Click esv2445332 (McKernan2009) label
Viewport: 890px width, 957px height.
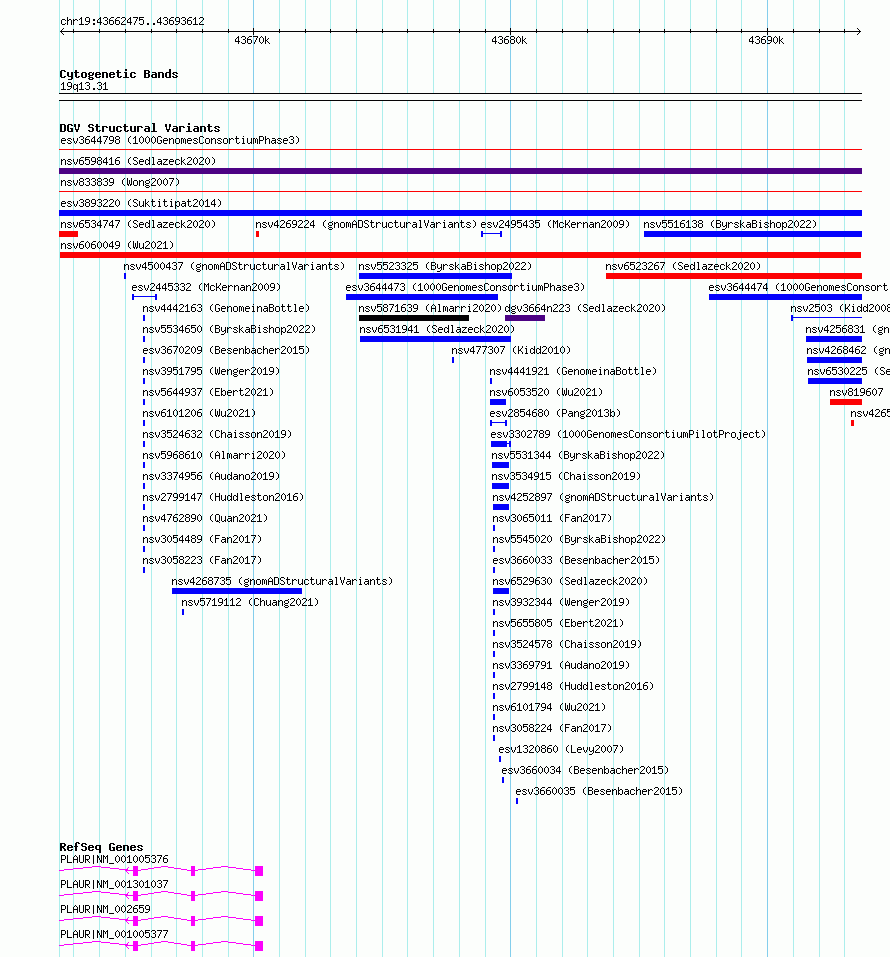coord(206,287)
